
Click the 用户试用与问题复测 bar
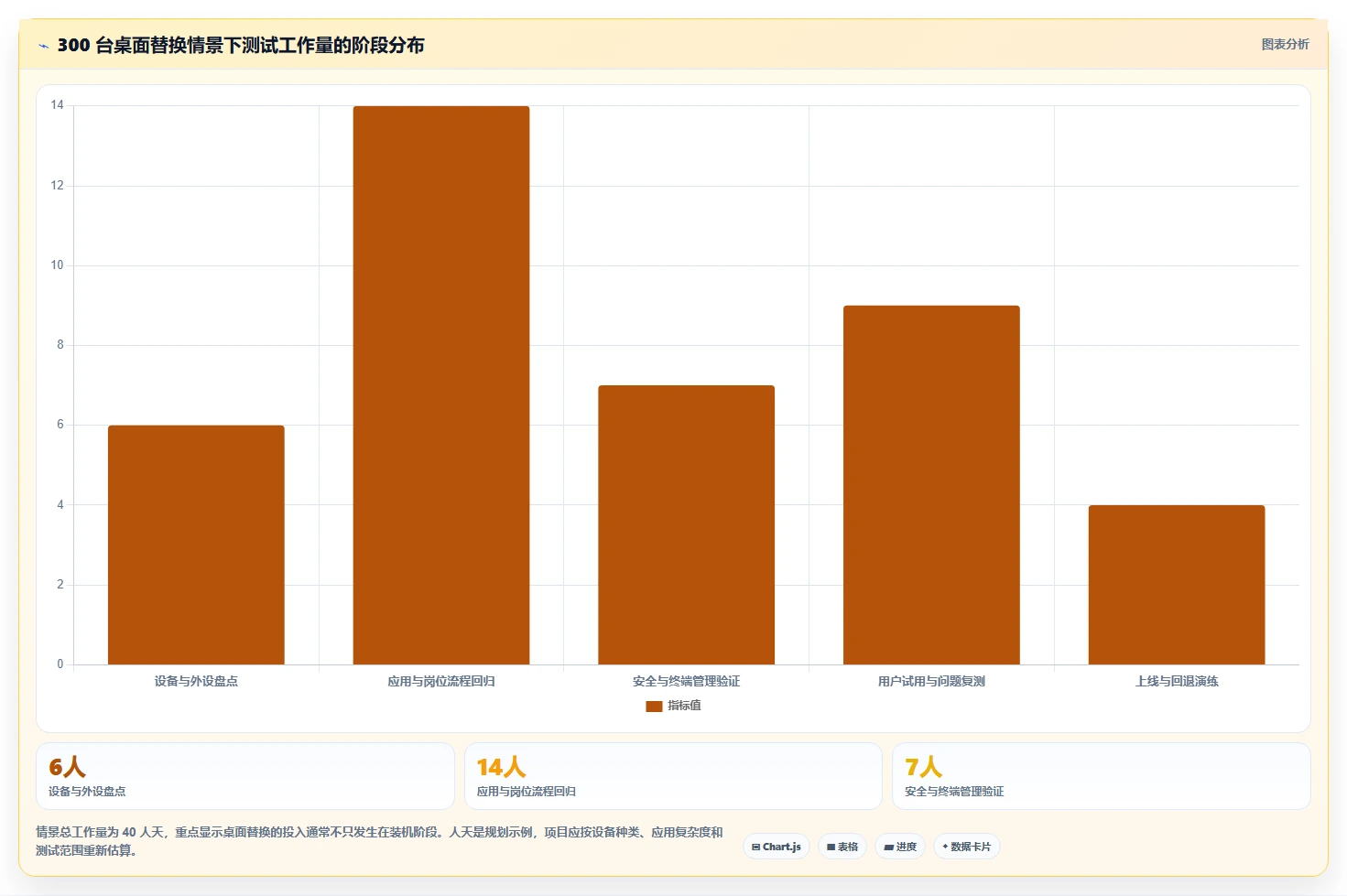931,485
